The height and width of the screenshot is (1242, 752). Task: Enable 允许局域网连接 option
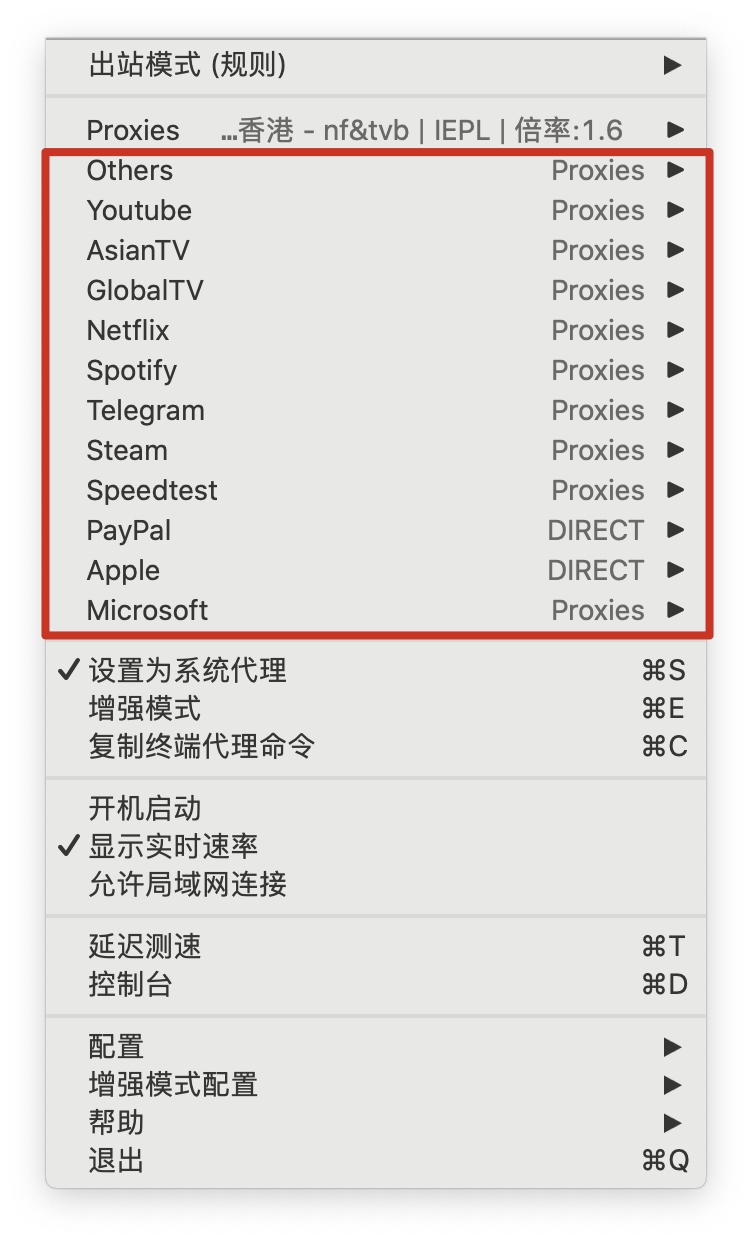(x=188, y=884)
